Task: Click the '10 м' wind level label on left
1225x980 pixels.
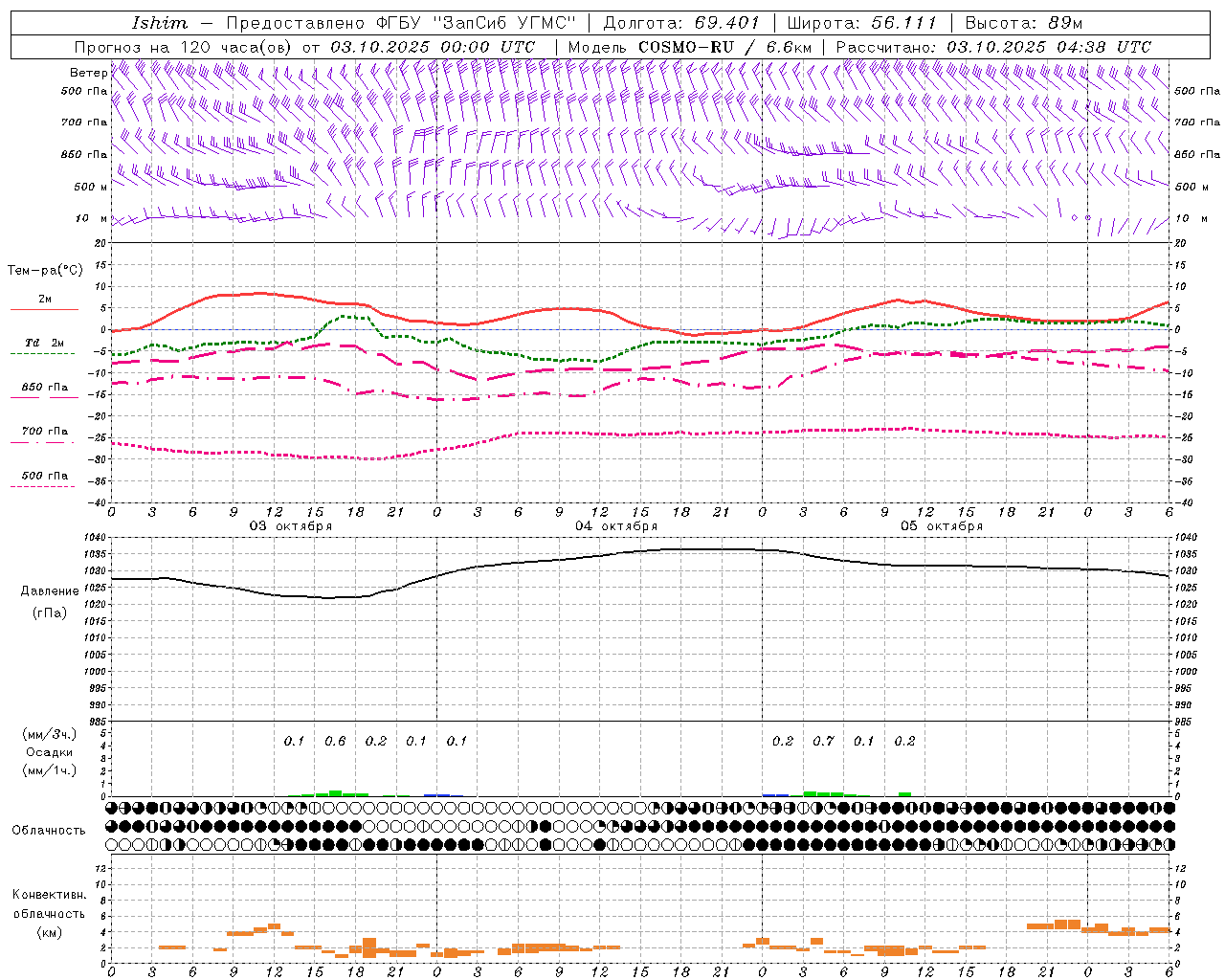Action: [91, 218]
